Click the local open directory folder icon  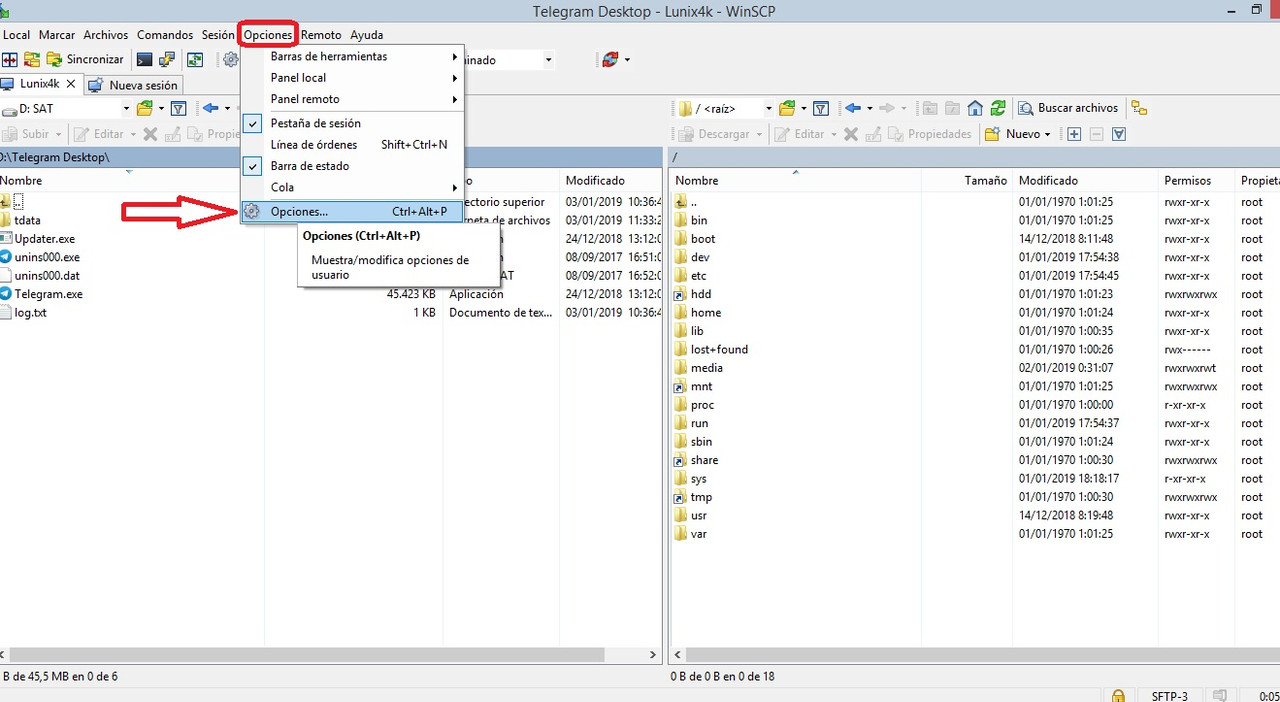145,108
